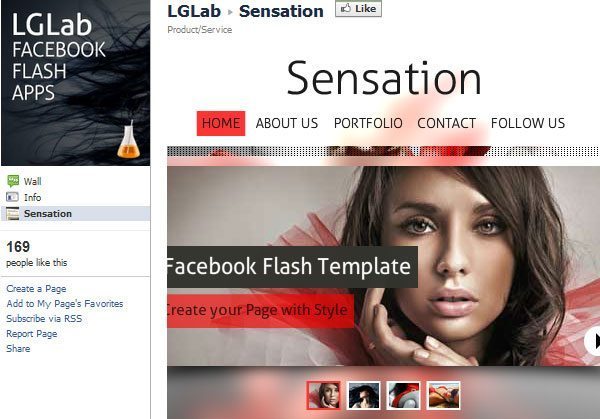Image resolution: width=600 pixels, height=419 pixels.
Task: Click Subscribe via RSS link
Action: [44, 319]
